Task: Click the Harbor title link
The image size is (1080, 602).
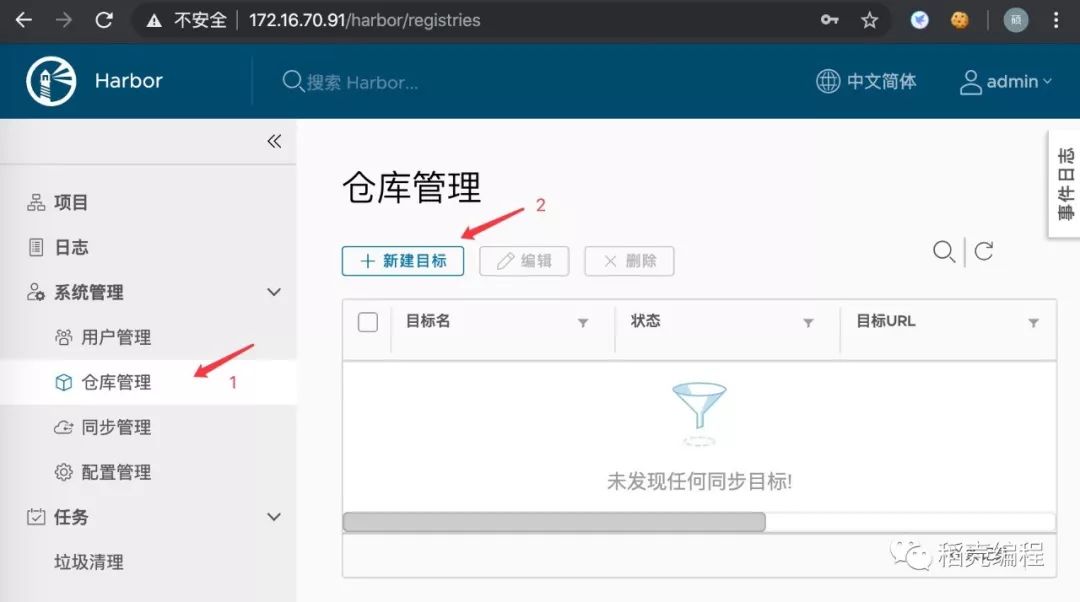Action: 129,81
